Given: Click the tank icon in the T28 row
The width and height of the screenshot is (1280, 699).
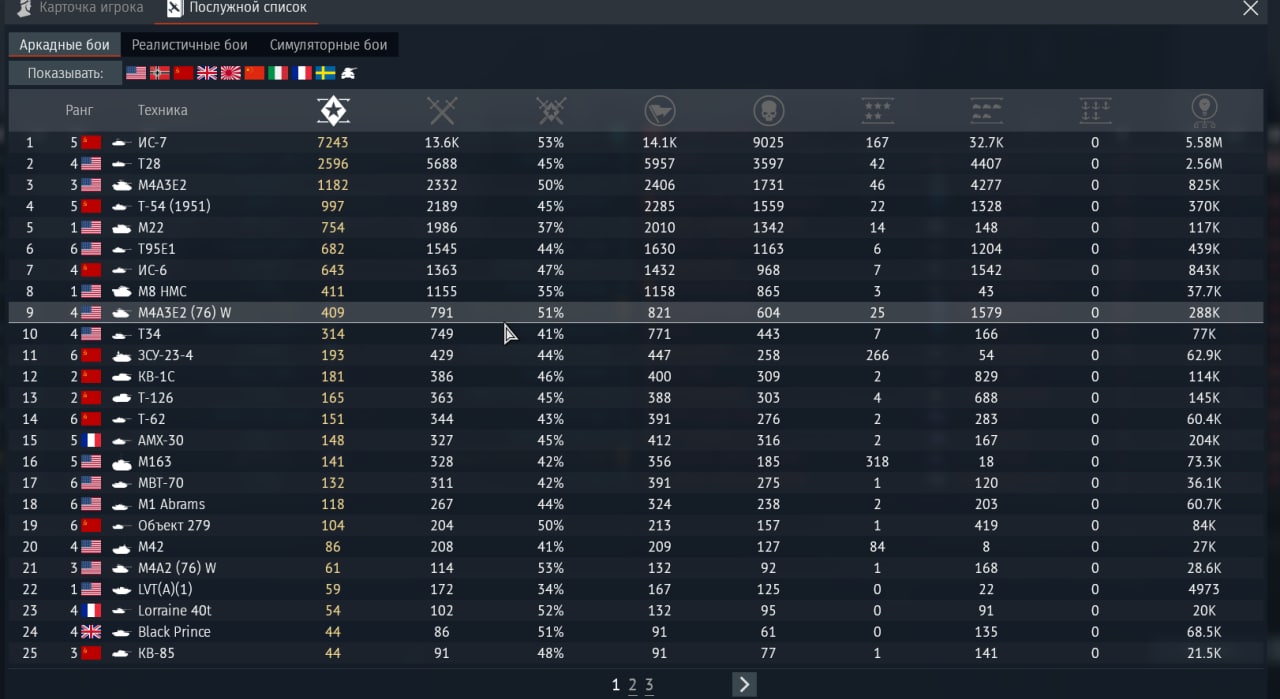Looking at the screenshot, I should [122, 164].
